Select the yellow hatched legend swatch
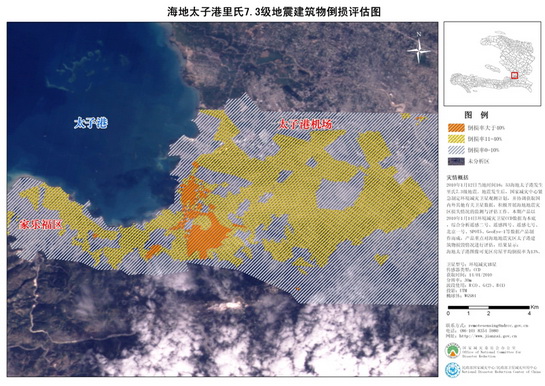The height and width of the screenshot is (386, 545). pyautogui.click(x=456, y=139)
